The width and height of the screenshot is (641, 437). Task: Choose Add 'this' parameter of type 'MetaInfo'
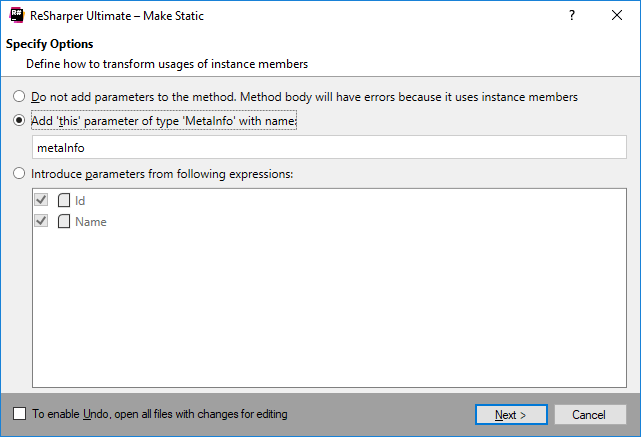tap(19, 120)
